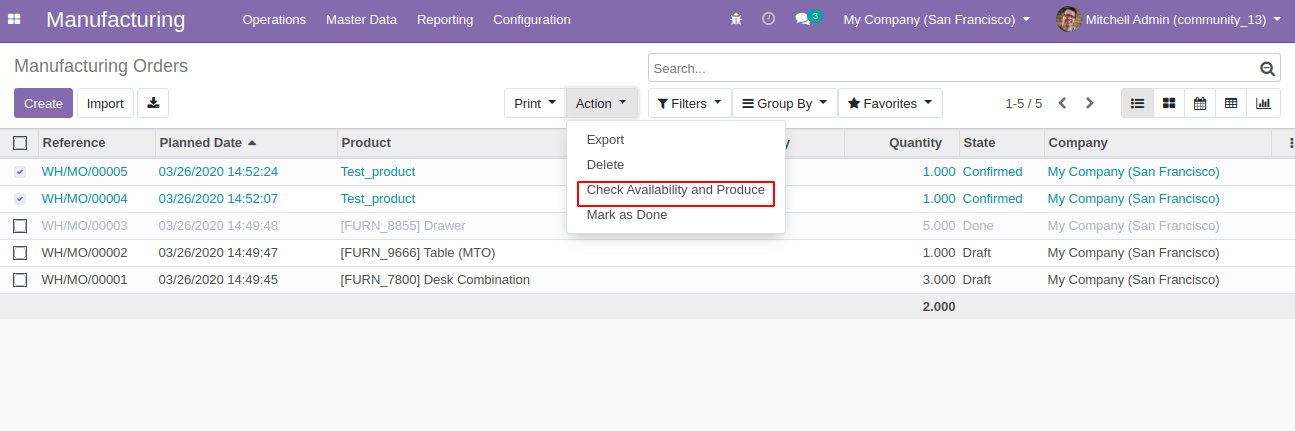The width and height of the screenshot is (1295, 431).
Task: Go to next page of records
Action: (x=1090, y=103)
